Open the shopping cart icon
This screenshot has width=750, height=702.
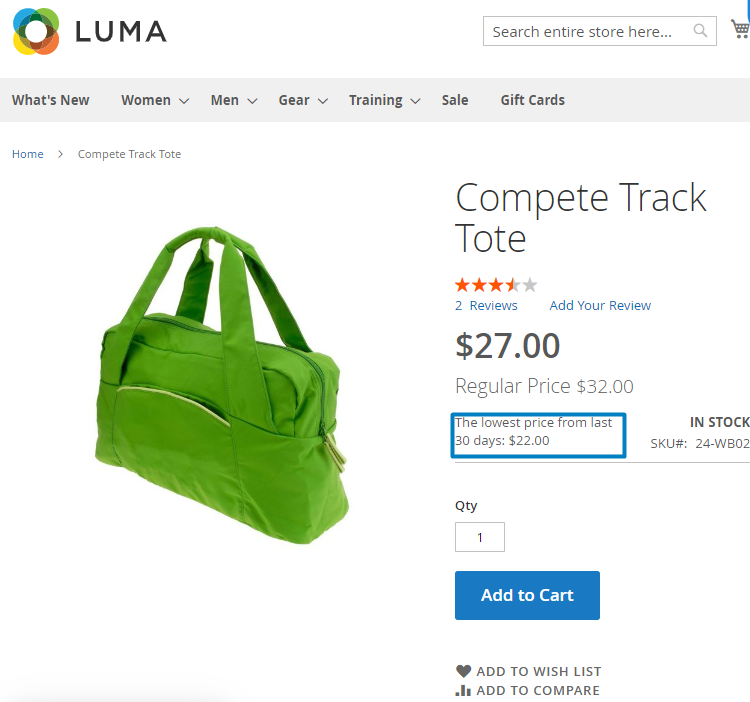(740, 29)
